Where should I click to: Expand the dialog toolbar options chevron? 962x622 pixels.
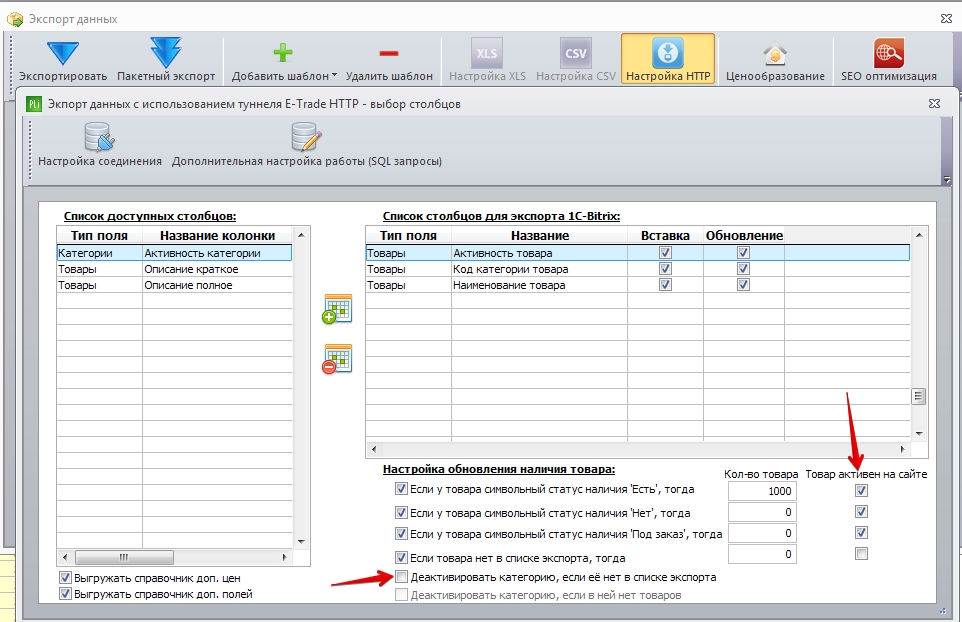point(946,179)
